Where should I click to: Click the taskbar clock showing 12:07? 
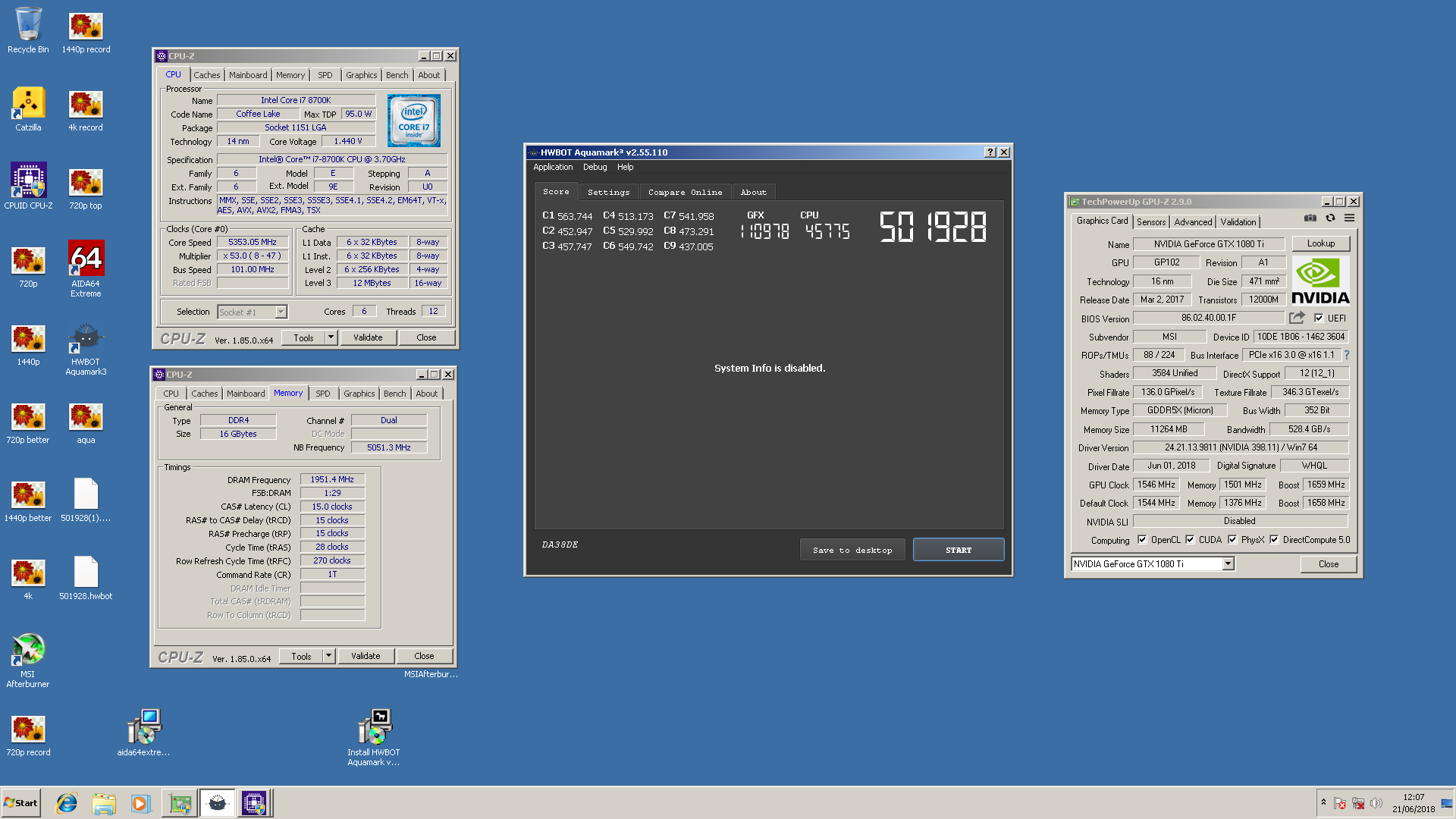[x=1413, y=803]
